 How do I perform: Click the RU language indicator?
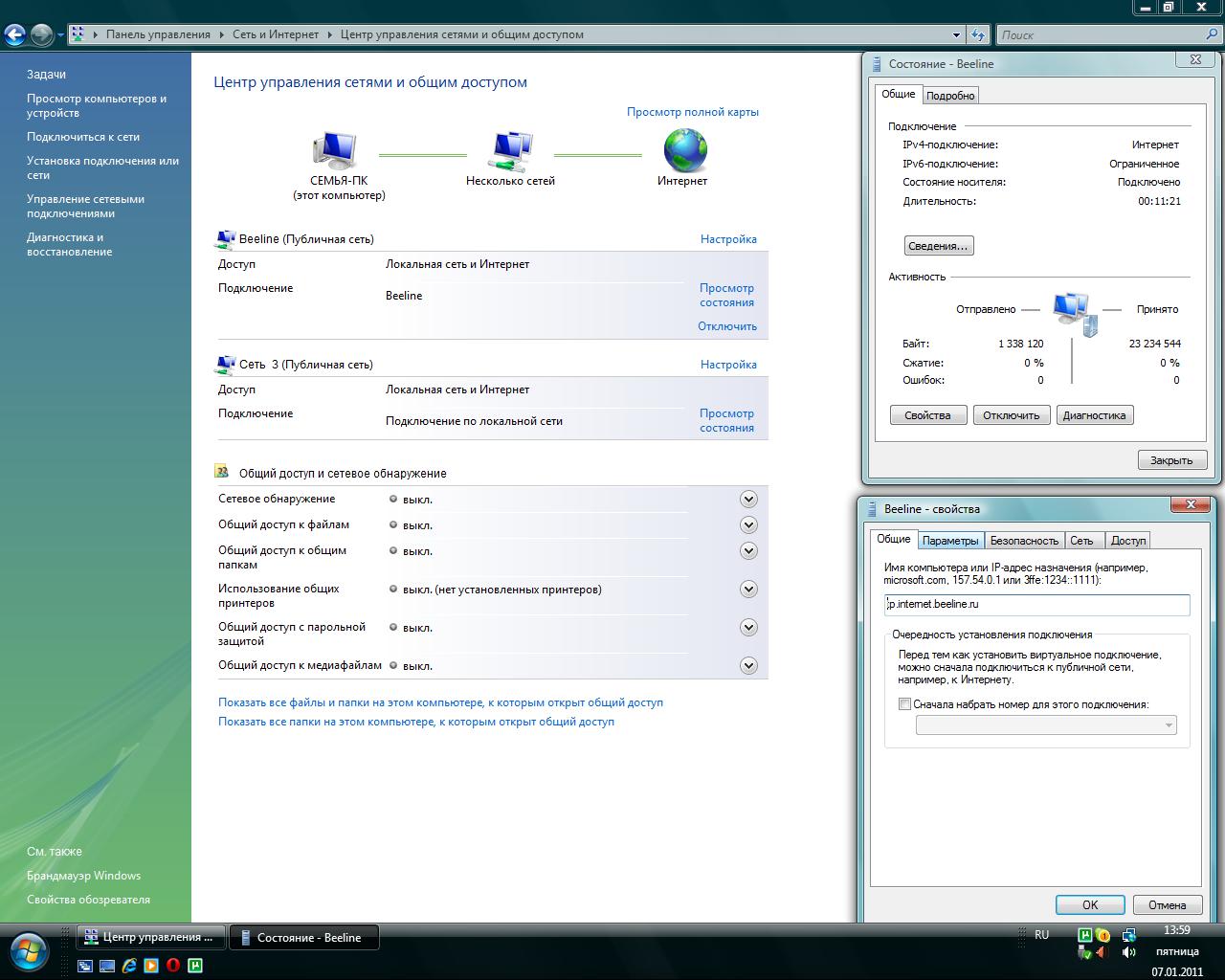click(1041, 935)
